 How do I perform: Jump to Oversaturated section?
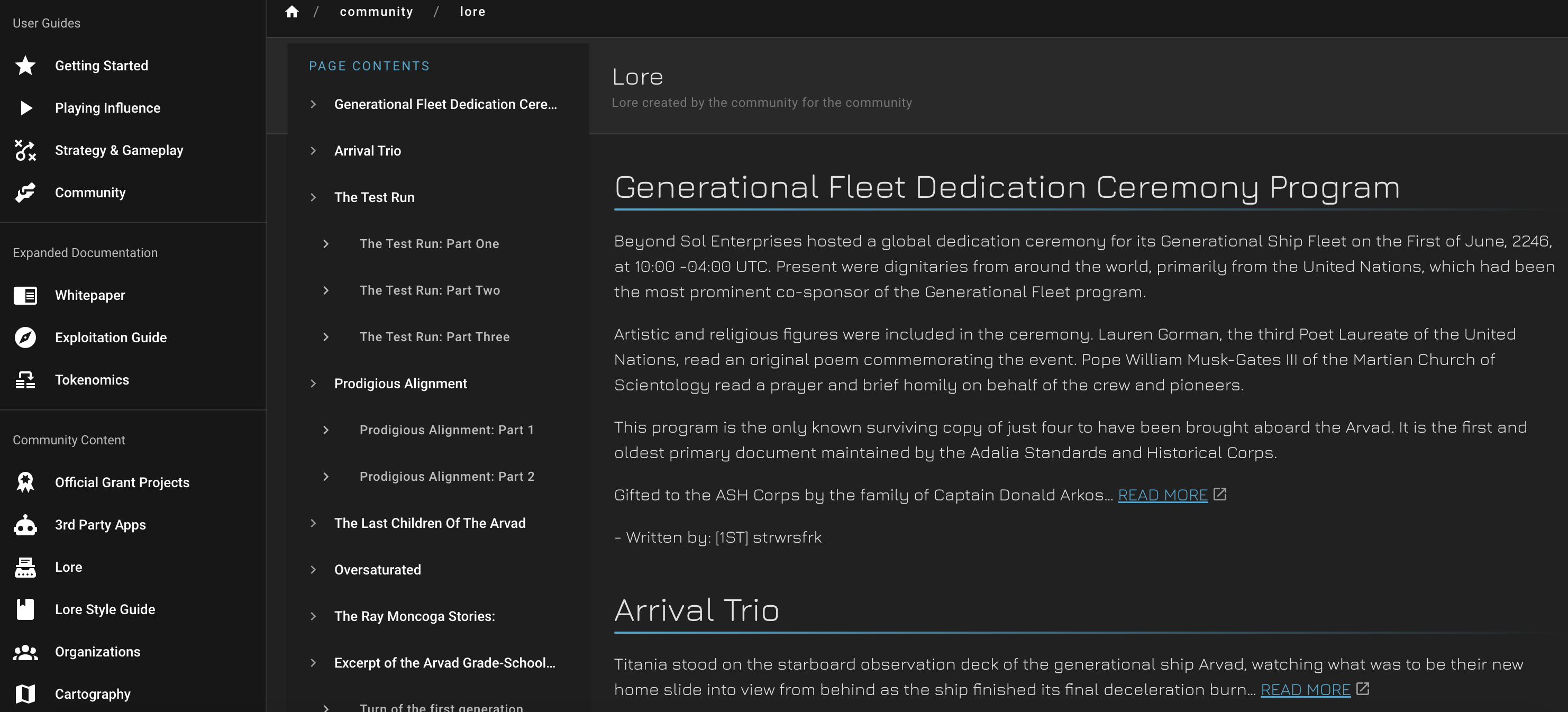coord(377,570)
